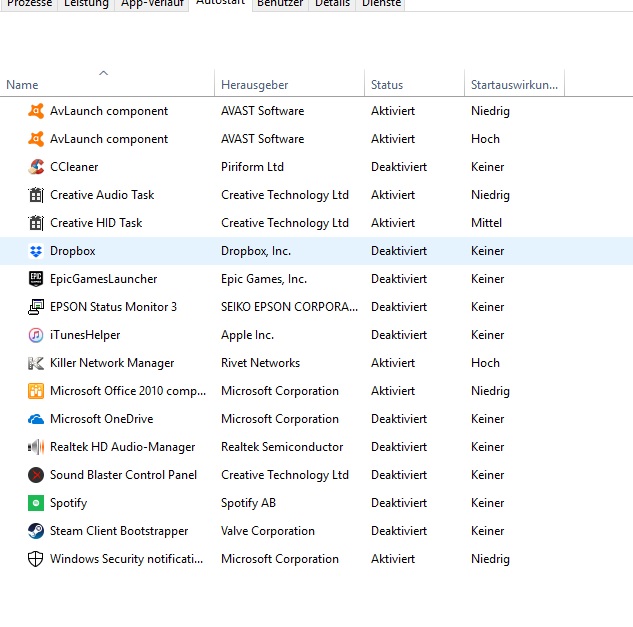This screenshot has width=633, height=627.
Task: Click the avast icon in the Hoch AvLaunch row
Action: pyautogui.click(x=36, y=139)
